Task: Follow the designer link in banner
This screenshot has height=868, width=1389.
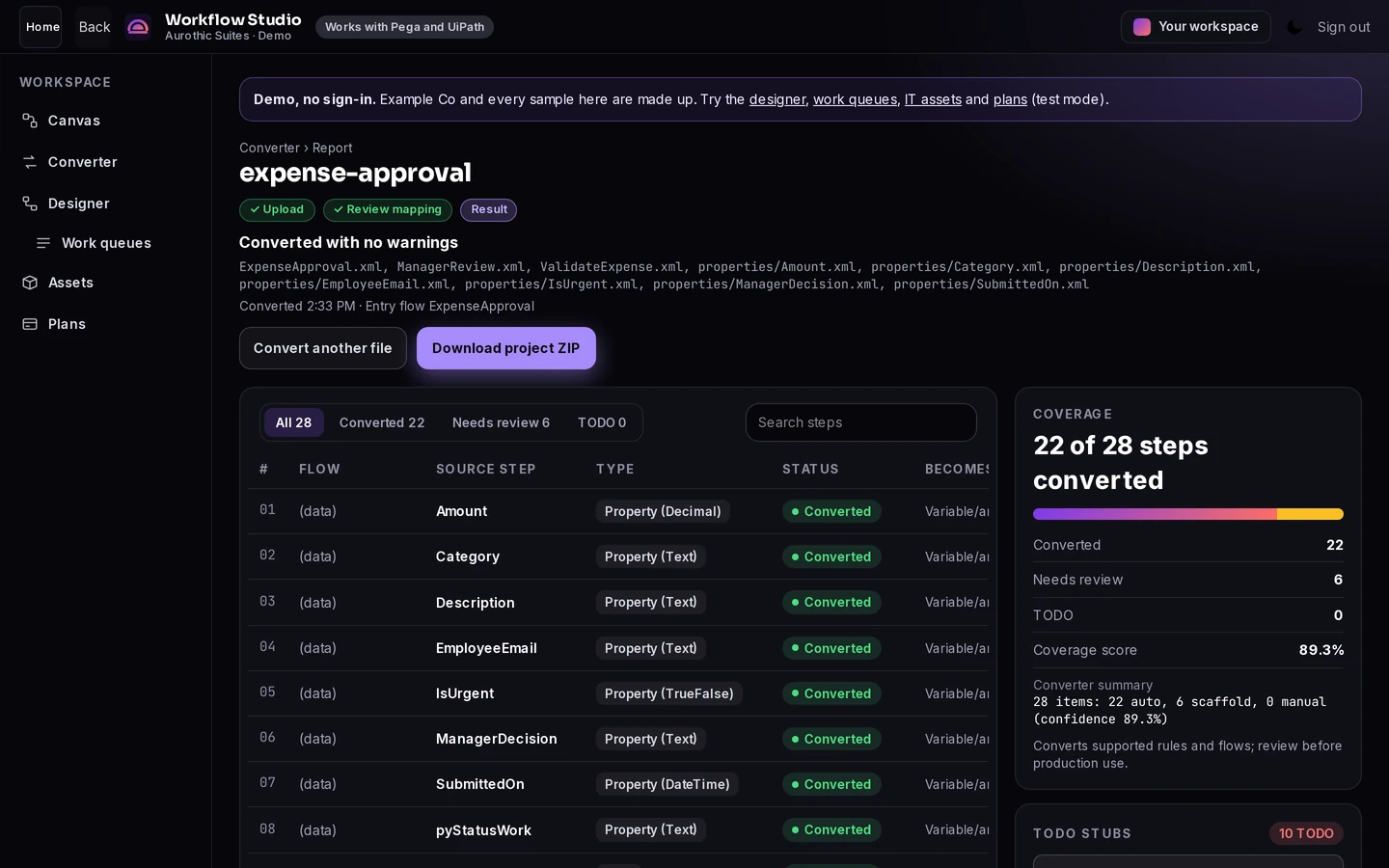Action: click(x=777, y=99)
